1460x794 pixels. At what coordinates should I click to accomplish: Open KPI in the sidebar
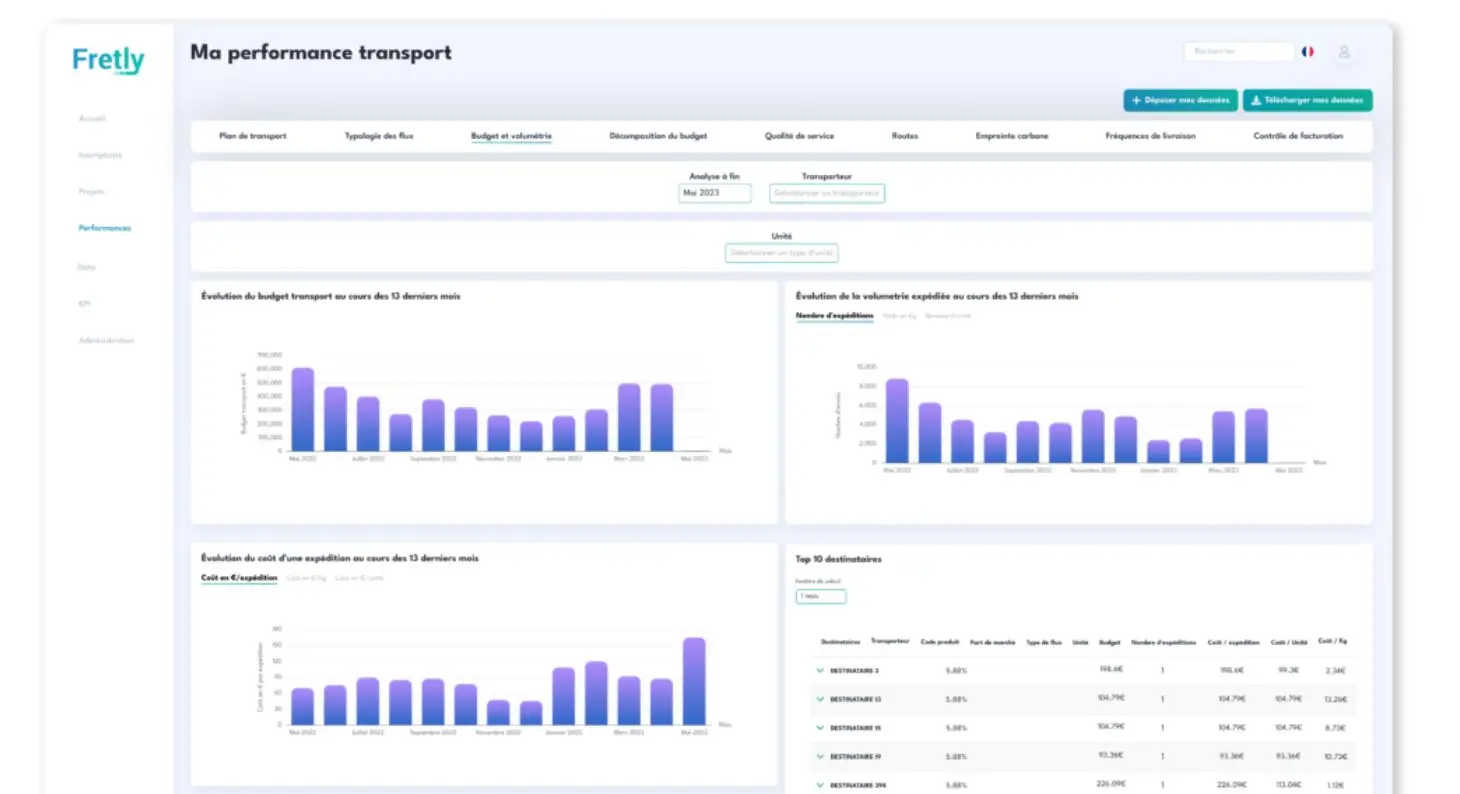tap(84, 304)
